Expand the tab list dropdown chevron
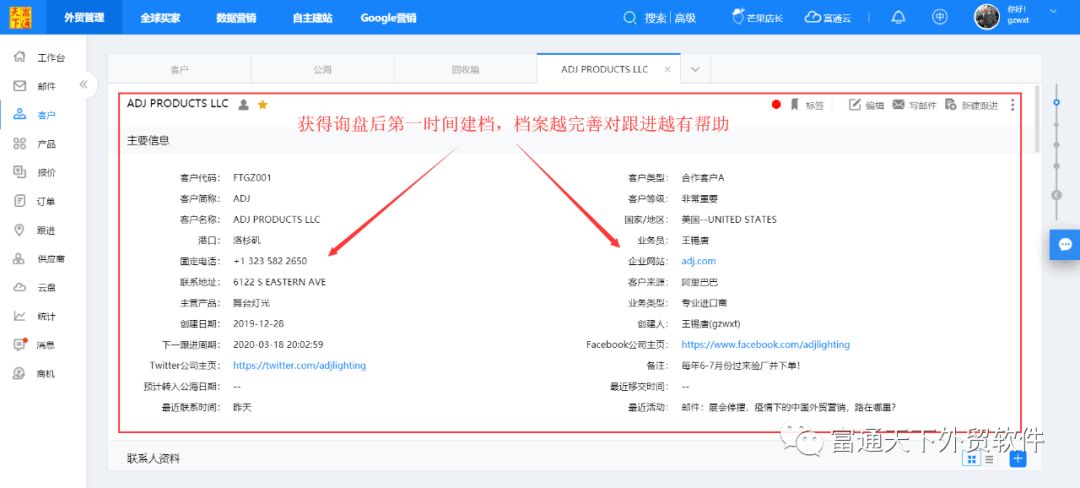 [696, 70]
